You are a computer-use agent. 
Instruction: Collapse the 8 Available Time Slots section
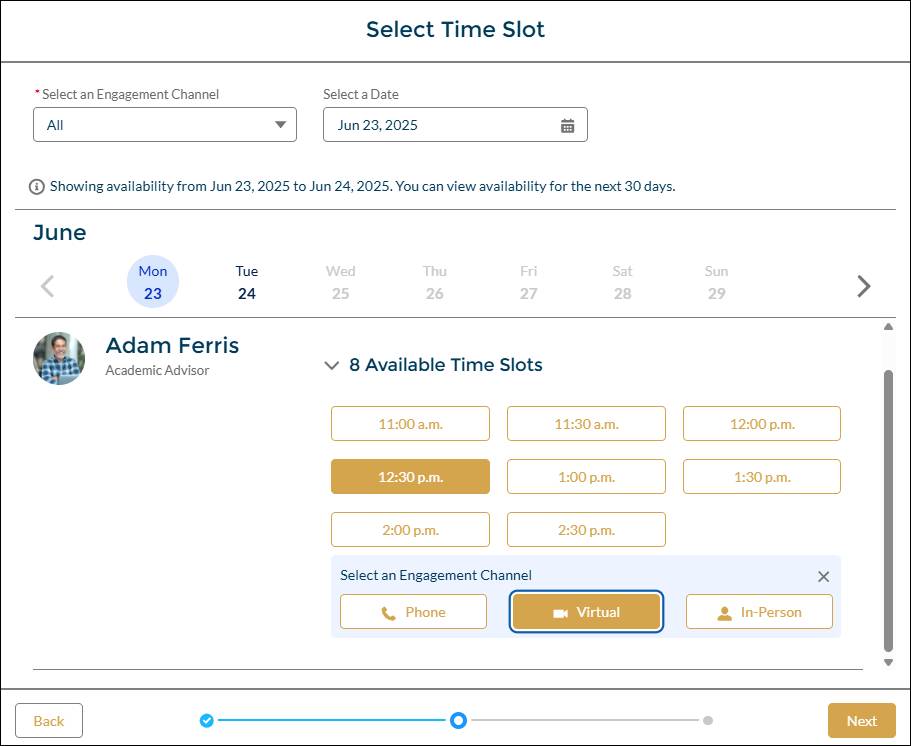click(331, 365)
